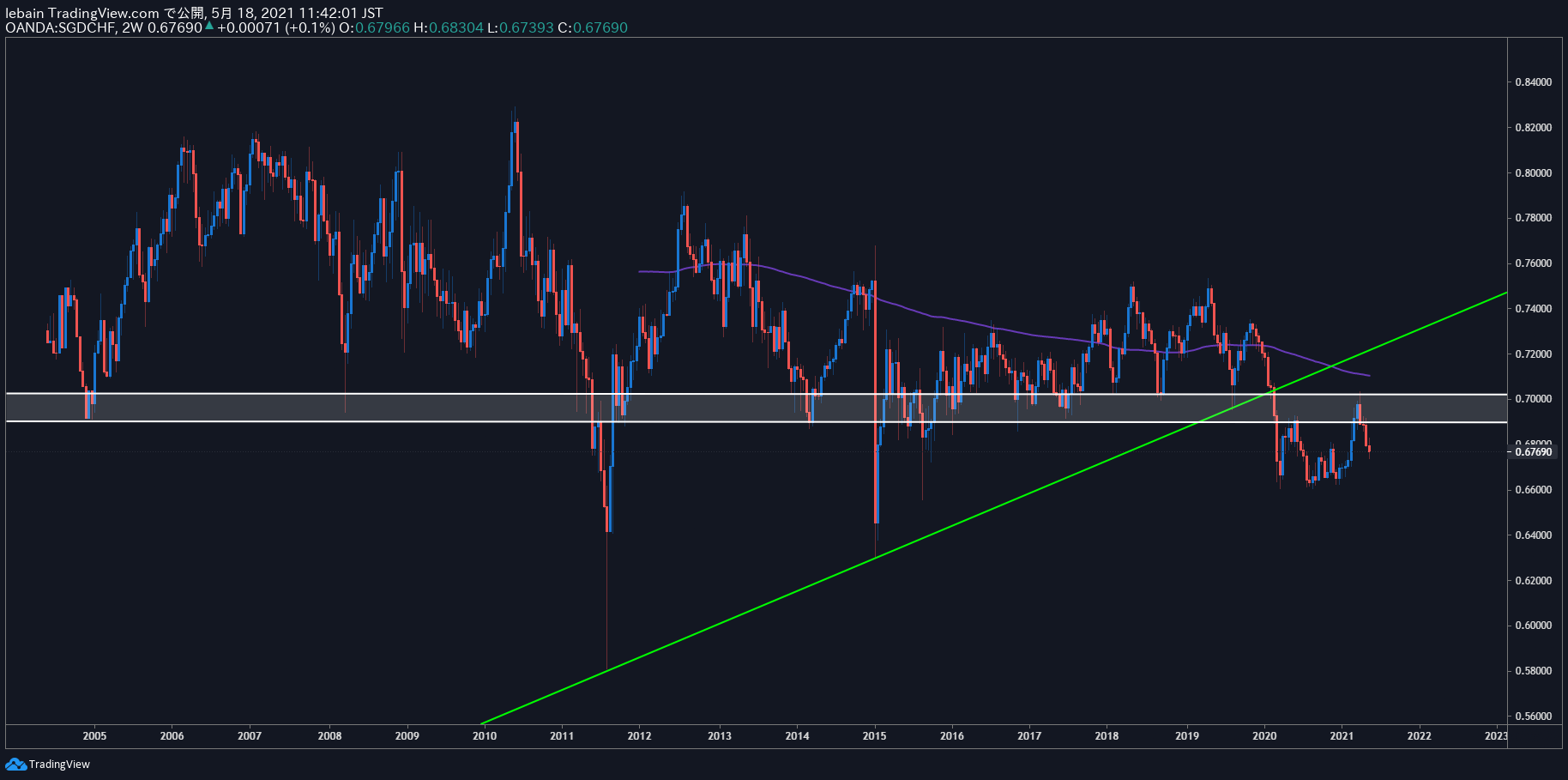
Task: Click the 2005 time axis label
Action: 94,735
